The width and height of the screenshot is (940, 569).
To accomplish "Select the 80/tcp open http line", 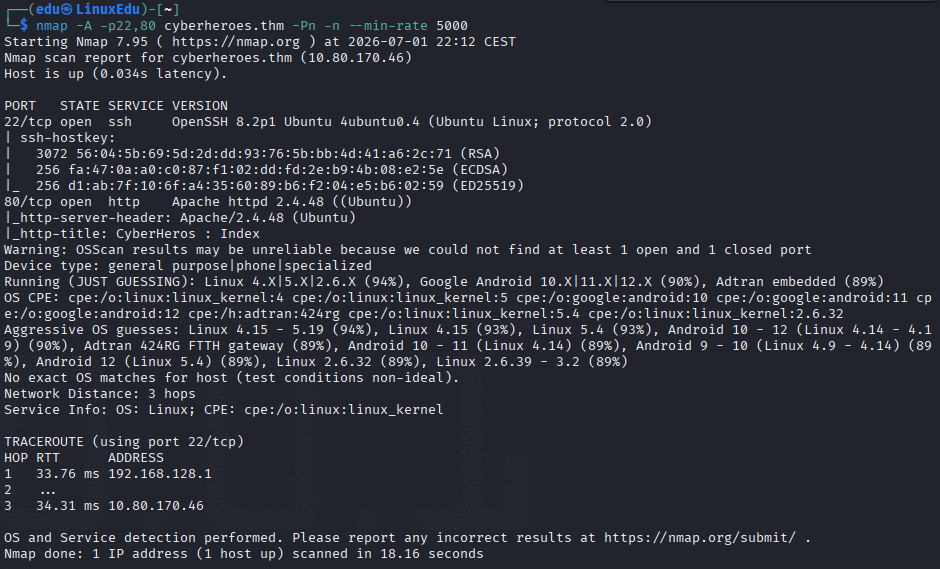I will click(208, 201).
